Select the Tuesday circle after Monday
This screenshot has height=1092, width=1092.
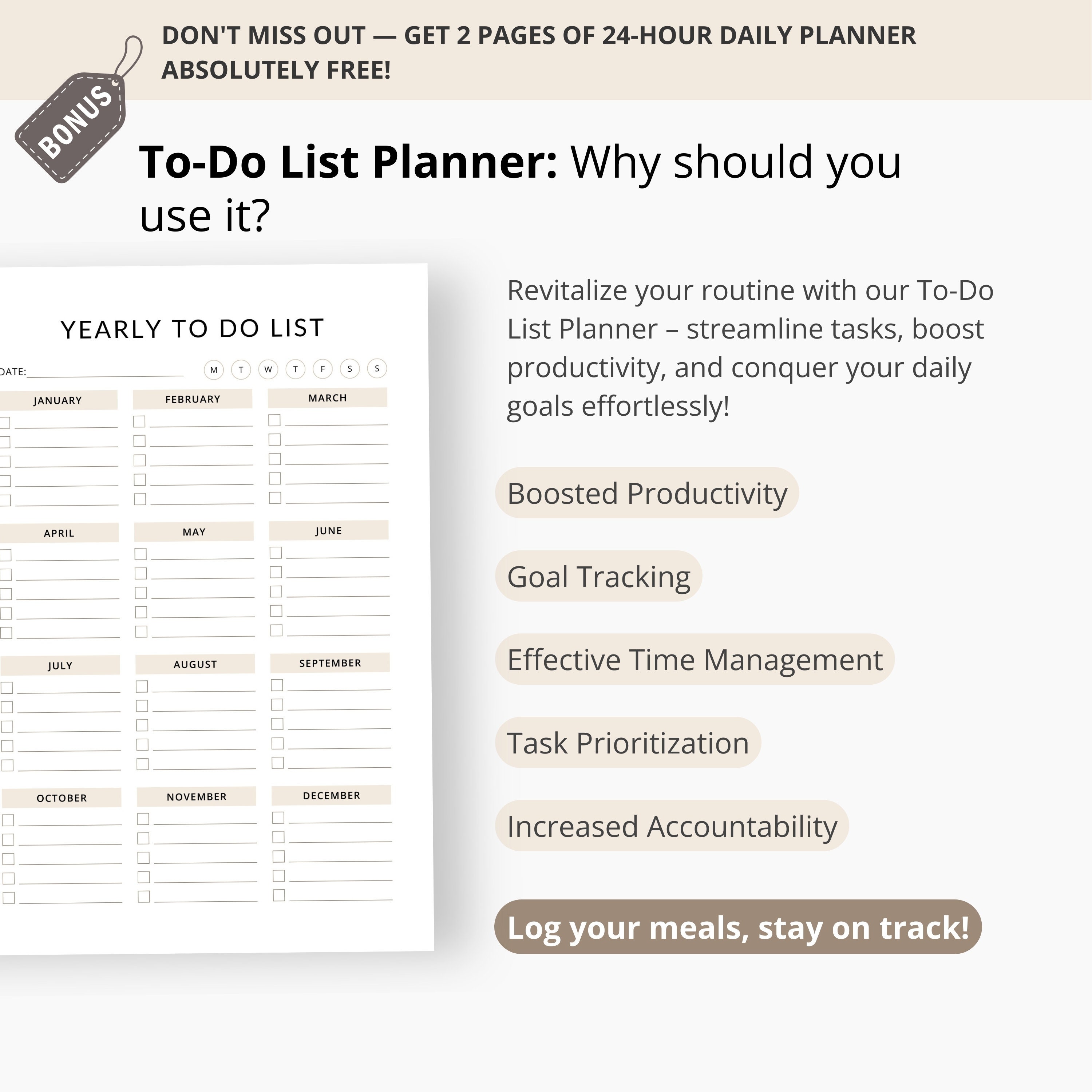pyautogui.click(x=241, y=370)
